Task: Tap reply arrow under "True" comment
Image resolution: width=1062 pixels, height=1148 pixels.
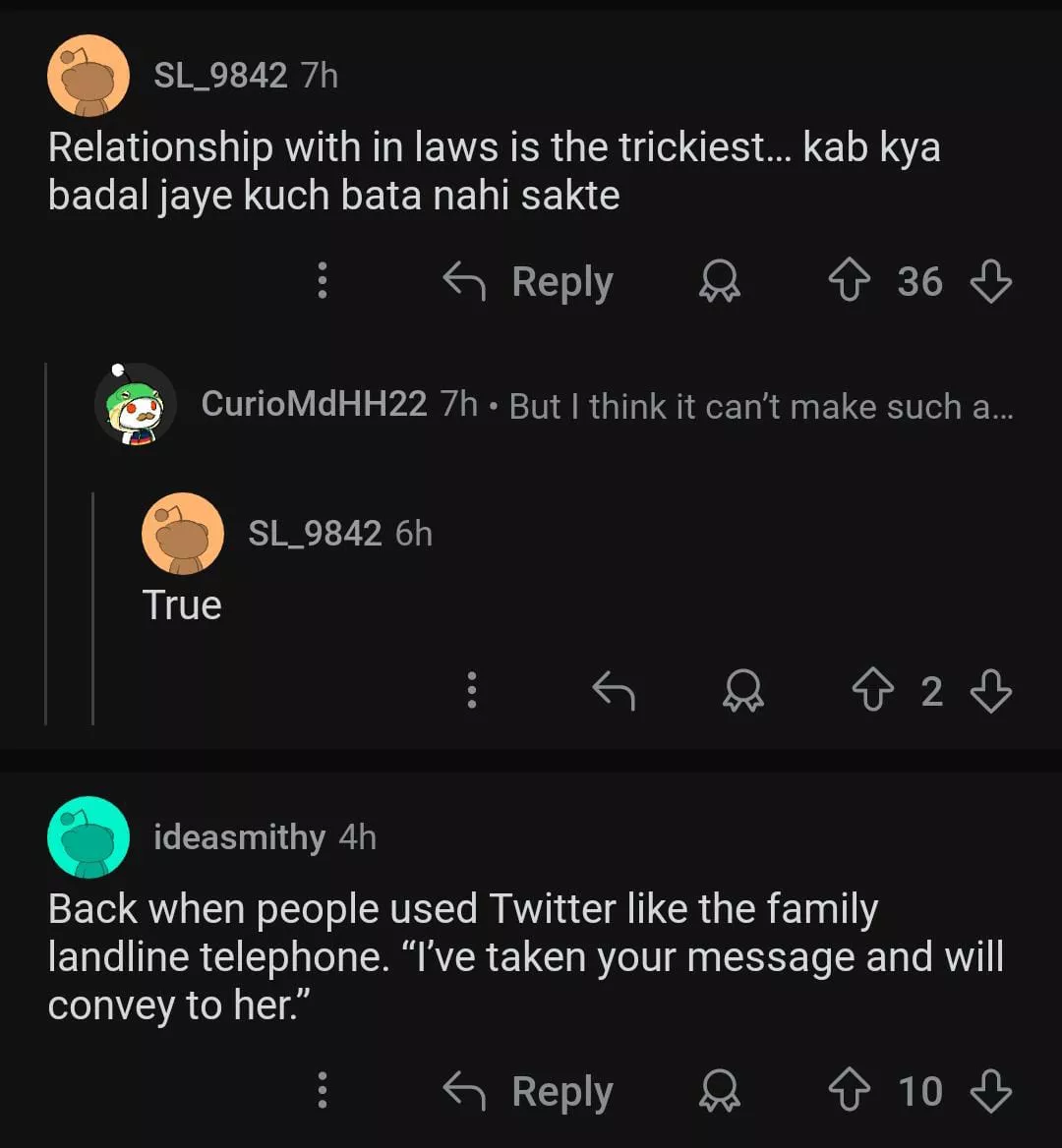Action: click(x=614, y=691)
